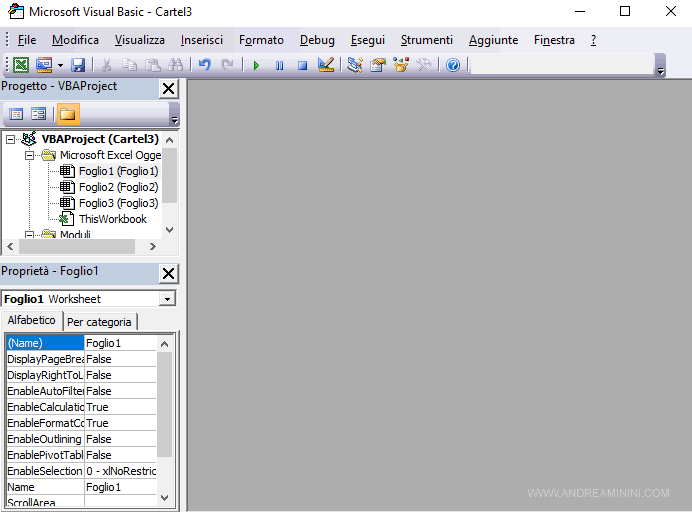Click the Toolbox hammer-and-wrench icon
The height and width of the screenshot is (513, 692).
point(424,65)
